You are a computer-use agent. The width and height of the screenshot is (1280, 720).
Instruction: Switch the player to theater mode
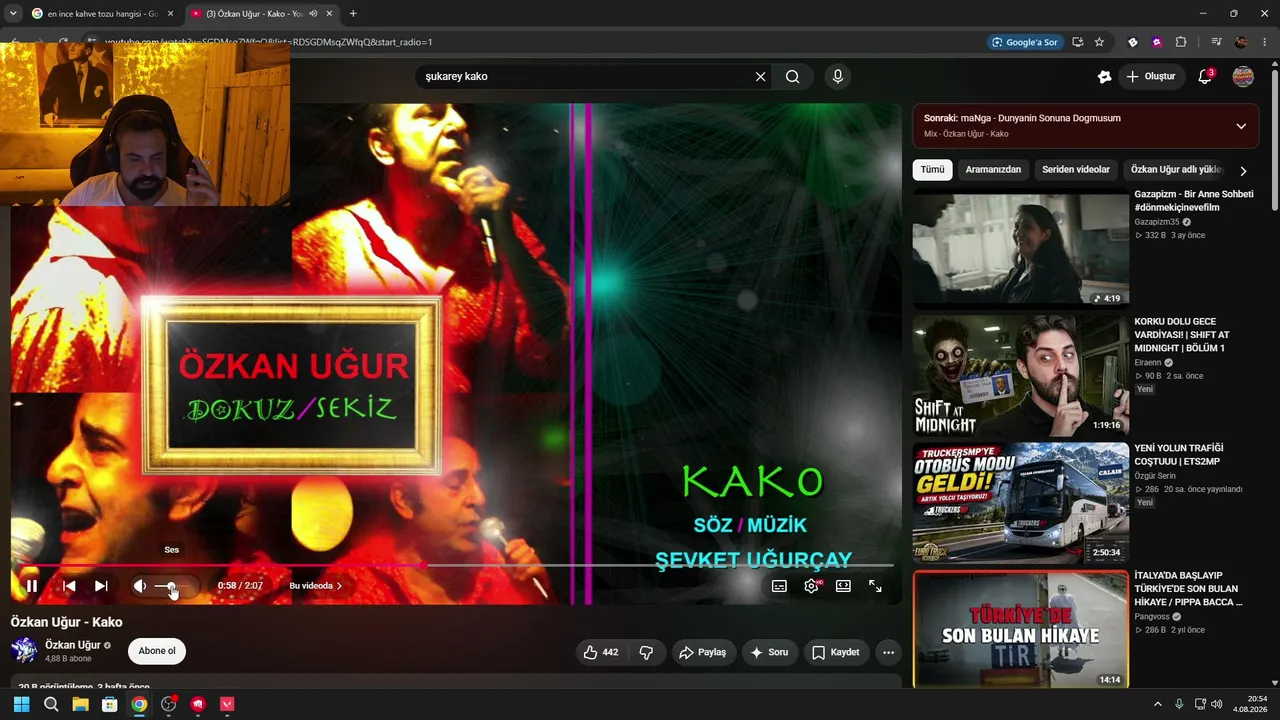(x=843, y=586)
